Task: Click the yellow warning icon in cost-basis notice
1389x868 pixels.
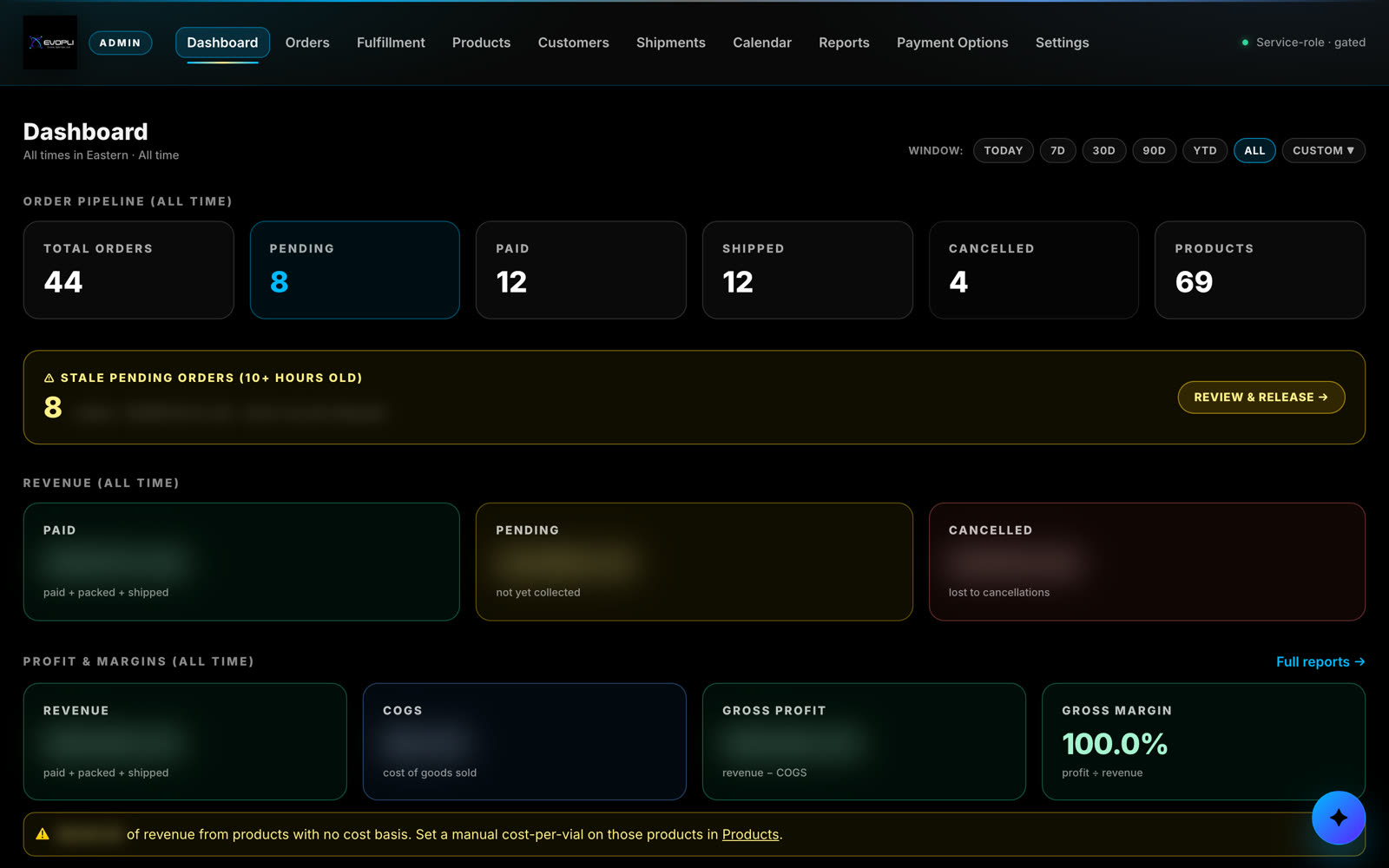Action: click(x=43, y=834)
